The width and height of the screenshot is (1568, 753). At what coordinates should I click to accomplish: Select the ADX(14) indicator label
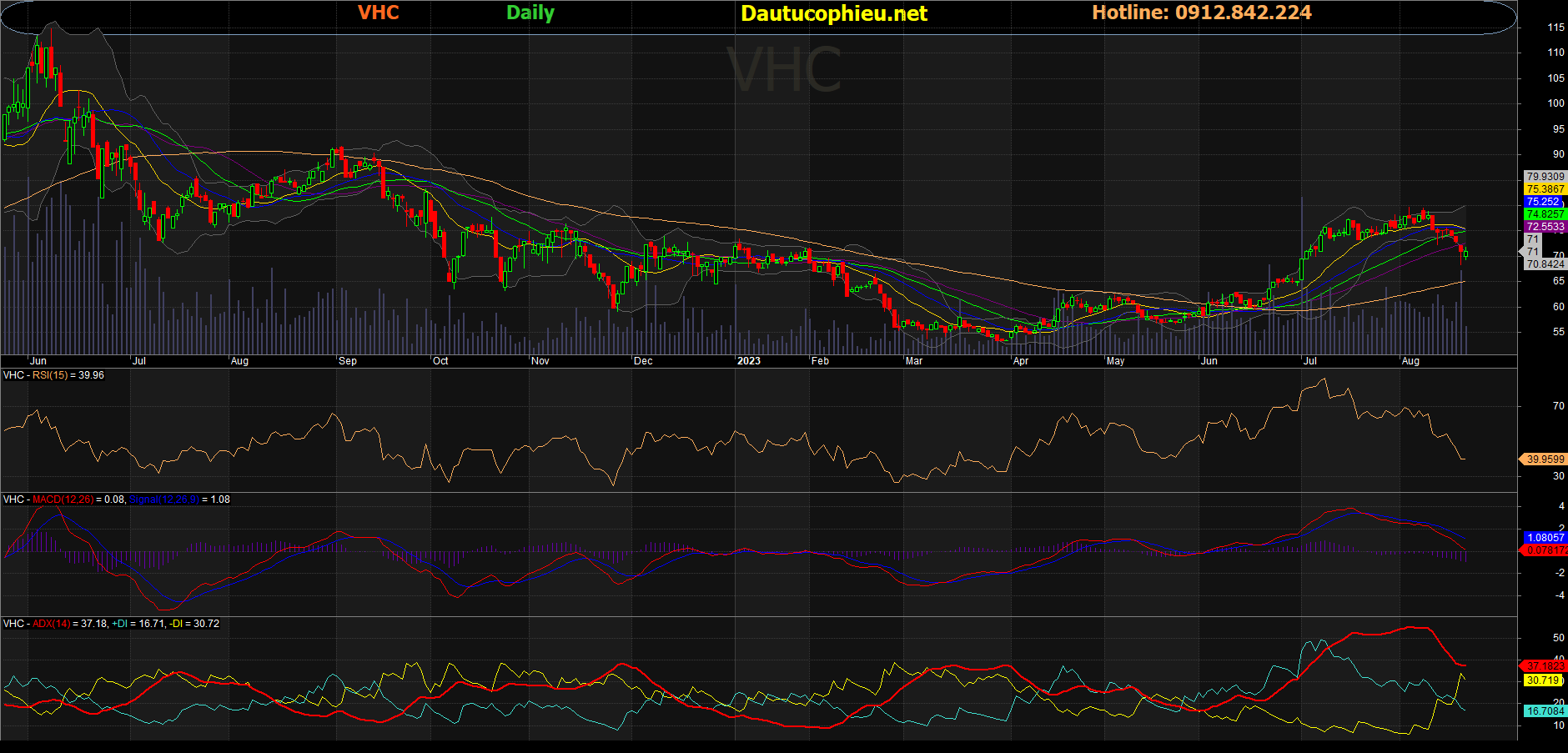pyautogui.click(x=51, y=624)
